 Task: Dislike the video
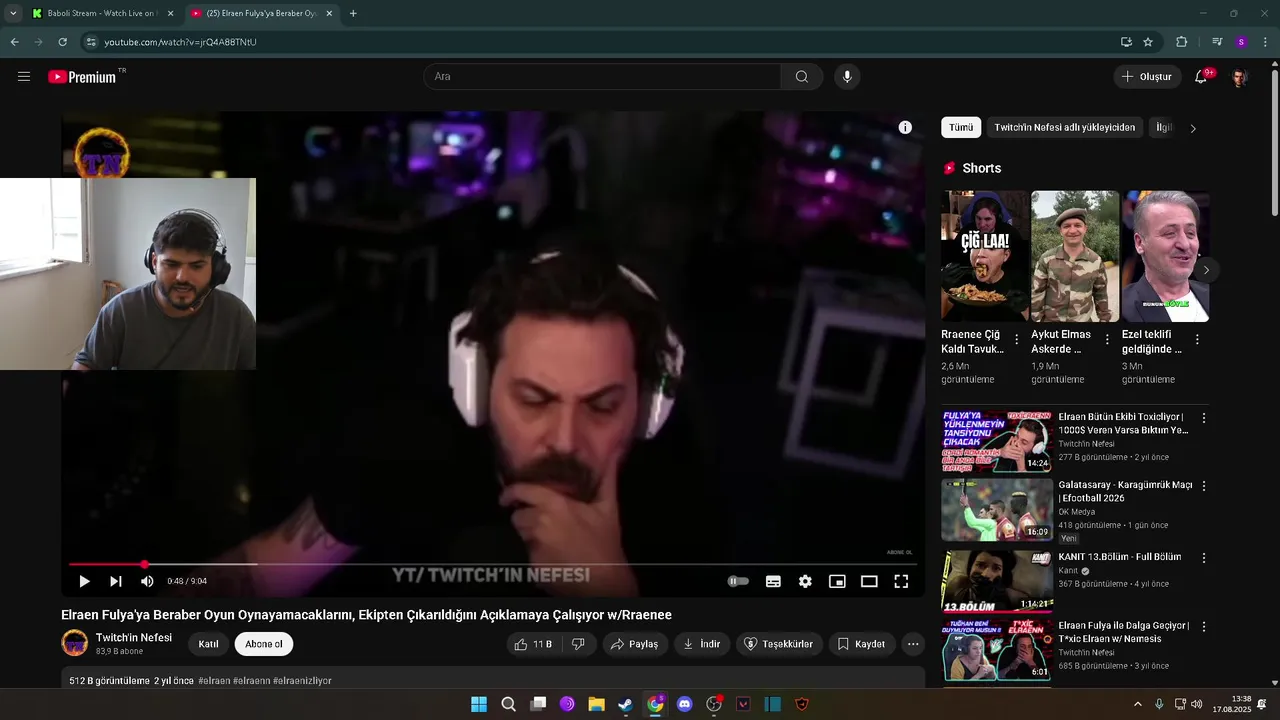click(x=578, y=644)
